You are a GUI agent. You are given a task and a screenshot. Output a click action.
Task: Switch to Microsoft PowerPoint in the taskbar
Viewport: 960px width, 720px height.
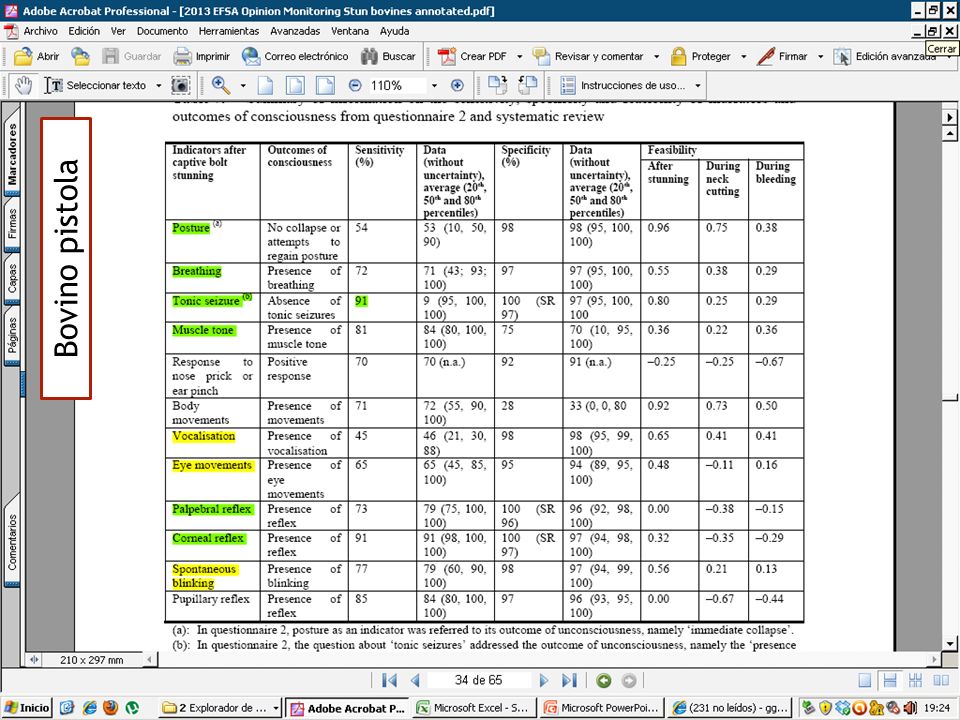click(x=602, y=708)
